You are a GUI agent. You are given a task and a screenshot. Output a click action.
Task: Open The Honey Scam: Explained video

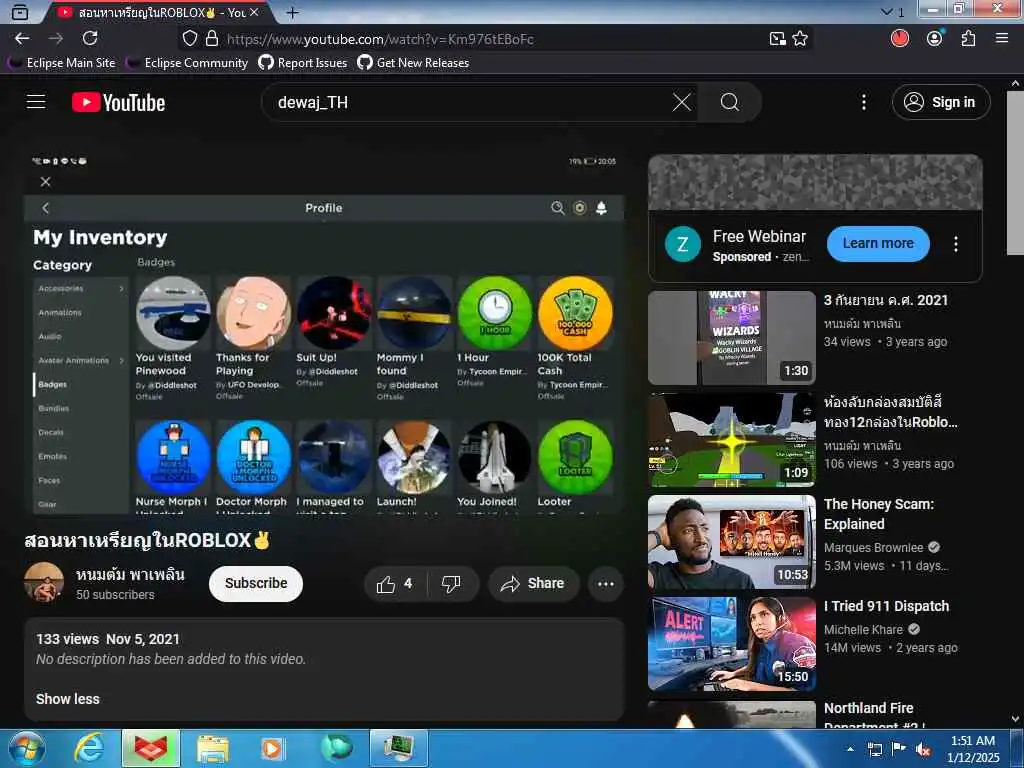pyautogui.click(x=878, y=514)
